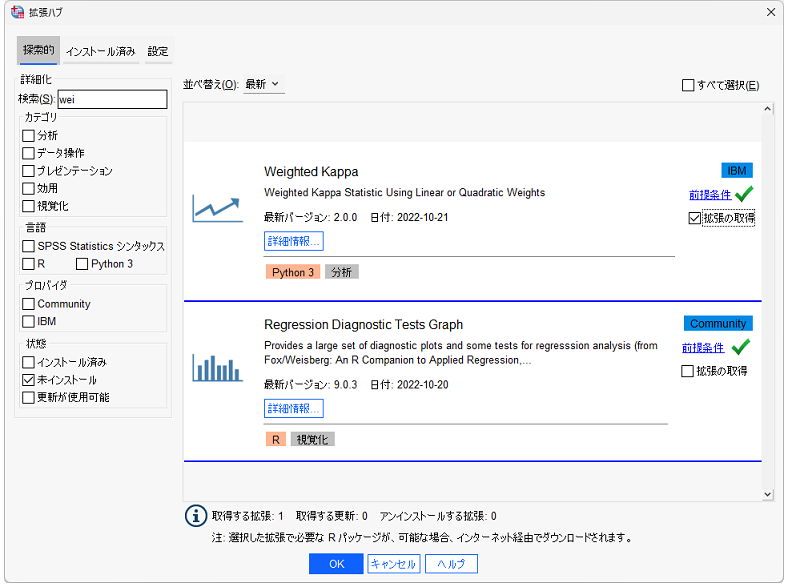The width and height of the screenshot is (788, 587).
Task: Click the blue IBM provider badge
Action: pyautogui.click(x=736, y=171)
